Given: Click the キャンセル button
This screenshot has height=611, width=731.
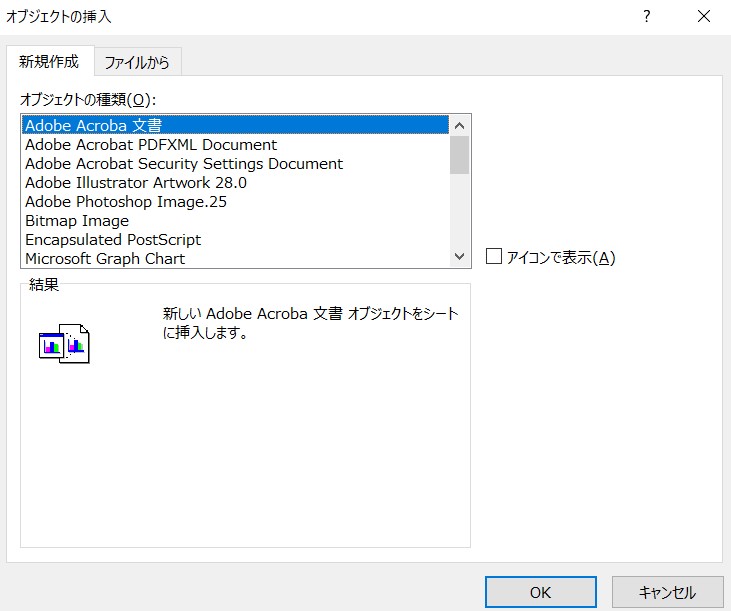Looking at the screenshot, I should tap(668, 592).
